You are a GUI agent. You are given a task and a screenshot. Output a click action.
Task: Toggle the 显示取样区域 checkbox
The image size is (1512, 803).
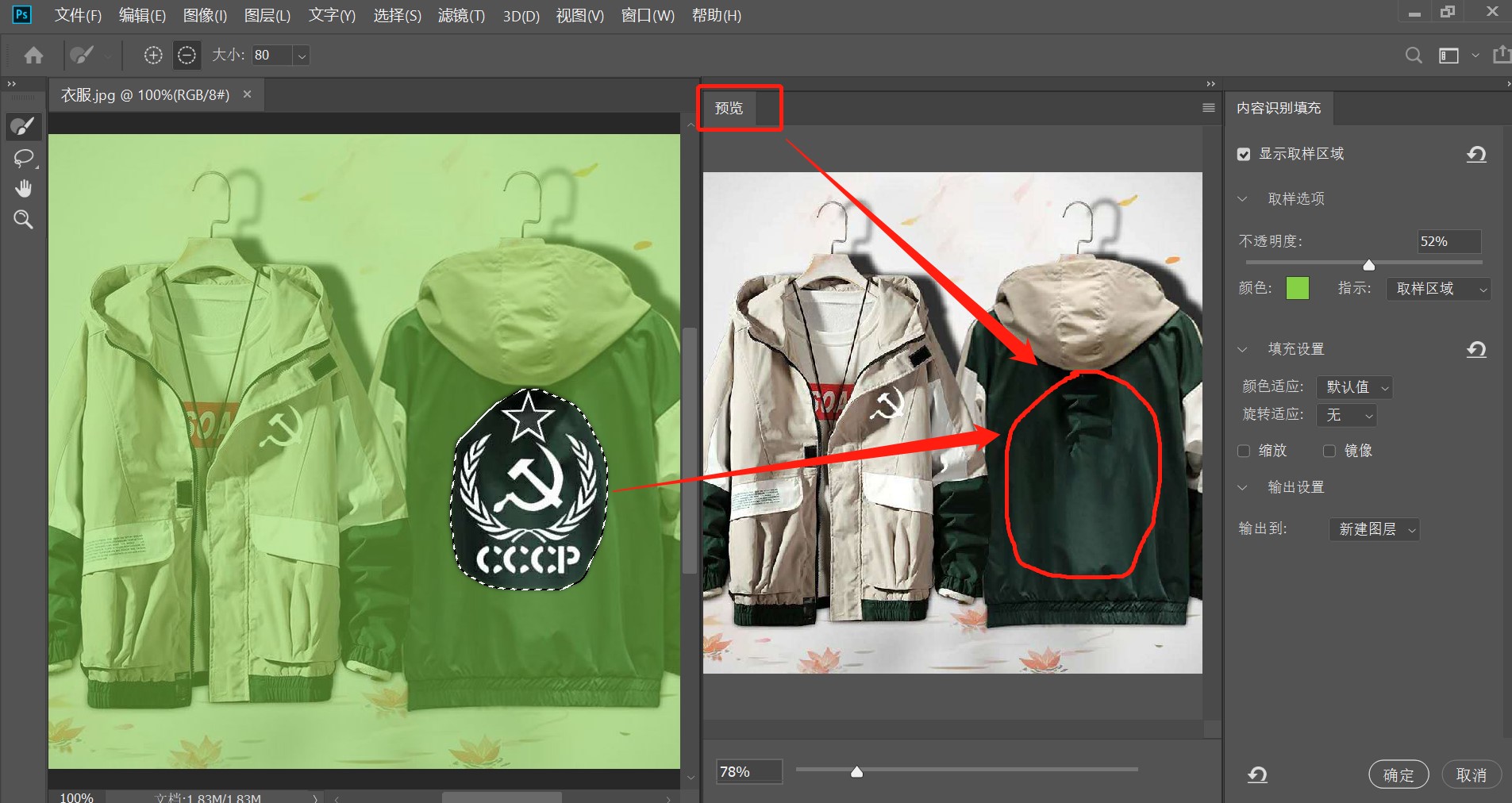point(1244,154)
